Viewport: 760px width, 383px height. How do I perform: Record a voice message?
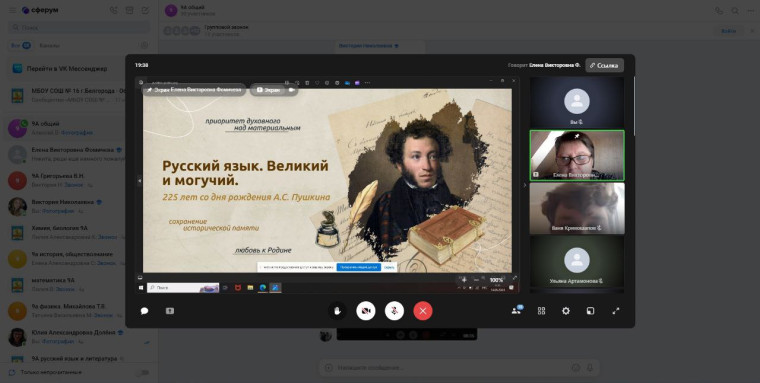[590, 368]
